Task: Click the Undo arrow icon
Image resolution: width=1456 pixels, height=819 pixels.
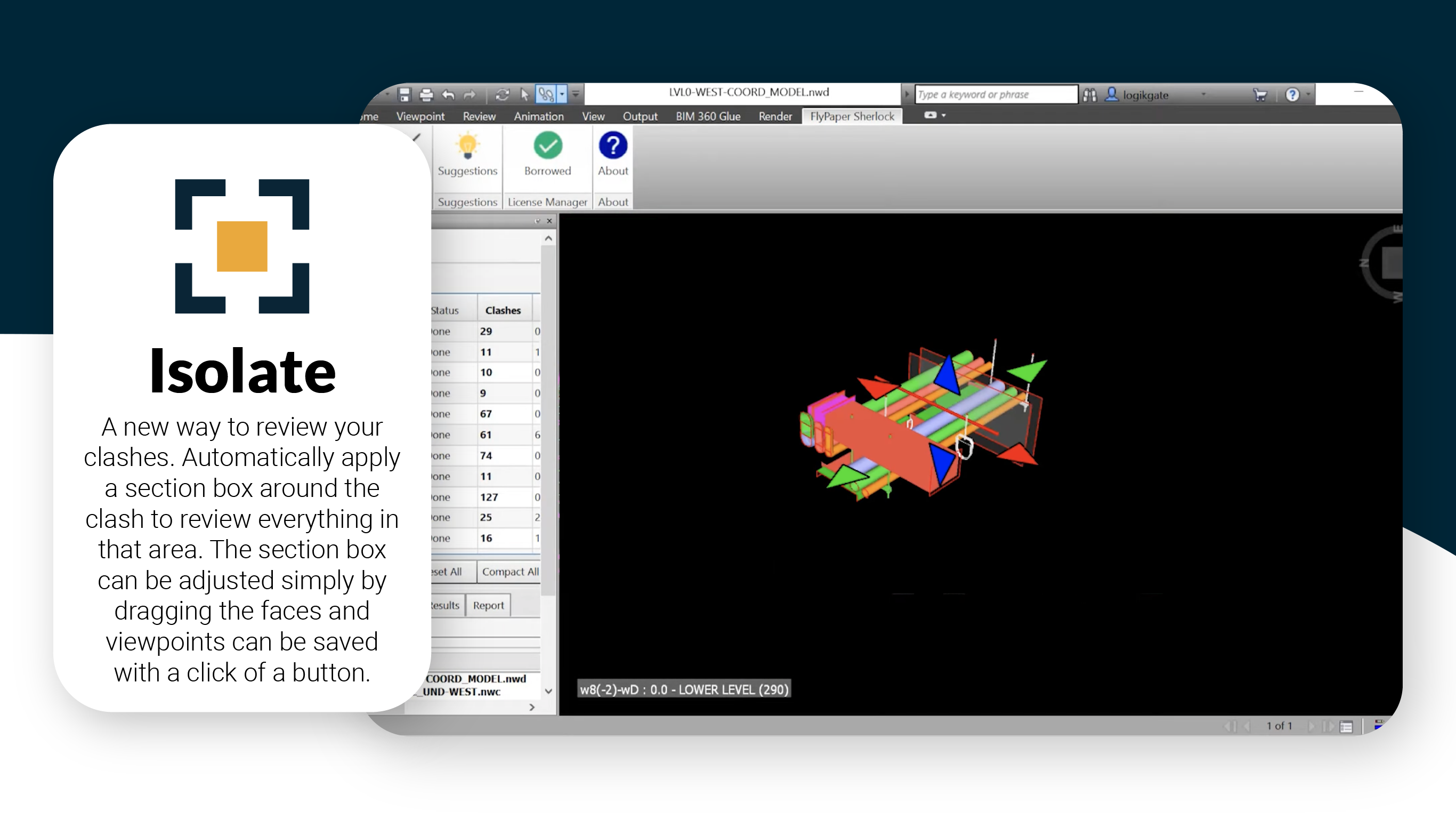Action: click(448, 94)
